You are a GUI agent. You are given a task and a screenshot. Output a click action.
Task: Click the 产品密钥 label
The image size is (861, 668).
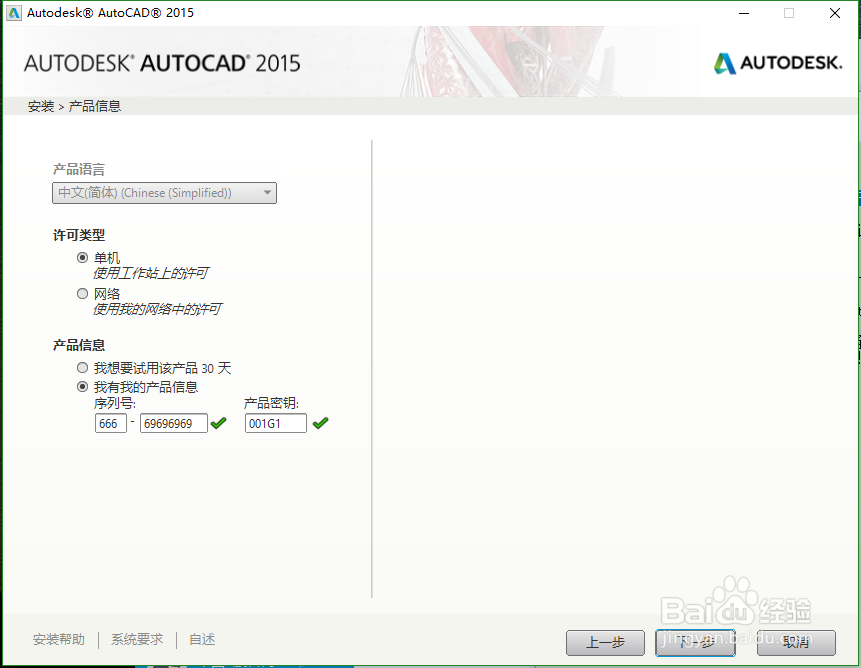271,403
